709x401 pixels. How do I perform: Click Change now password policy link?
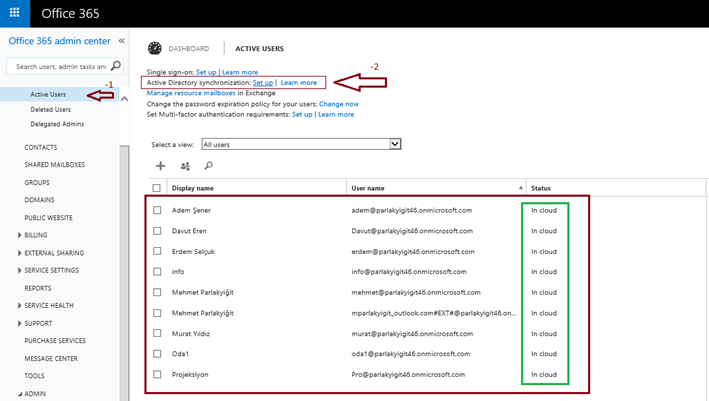pyautogui.click(x=339, y=104)
